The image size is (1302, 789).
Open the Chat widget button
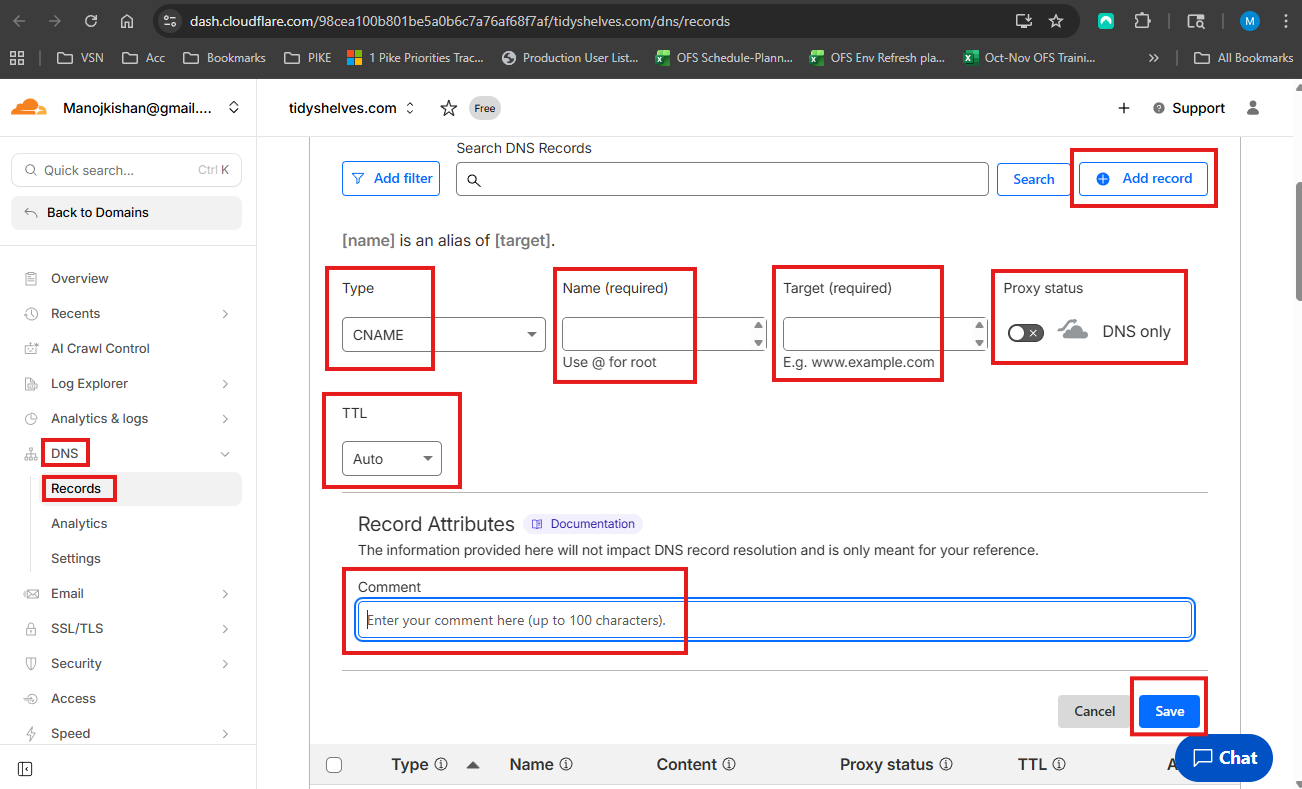click(1224, 758)
